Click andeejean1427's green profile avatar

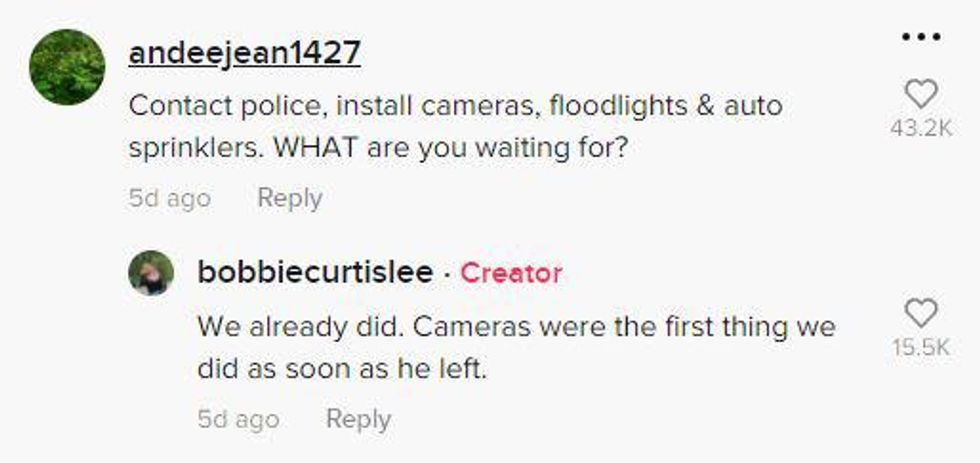(x=67, y=67)
